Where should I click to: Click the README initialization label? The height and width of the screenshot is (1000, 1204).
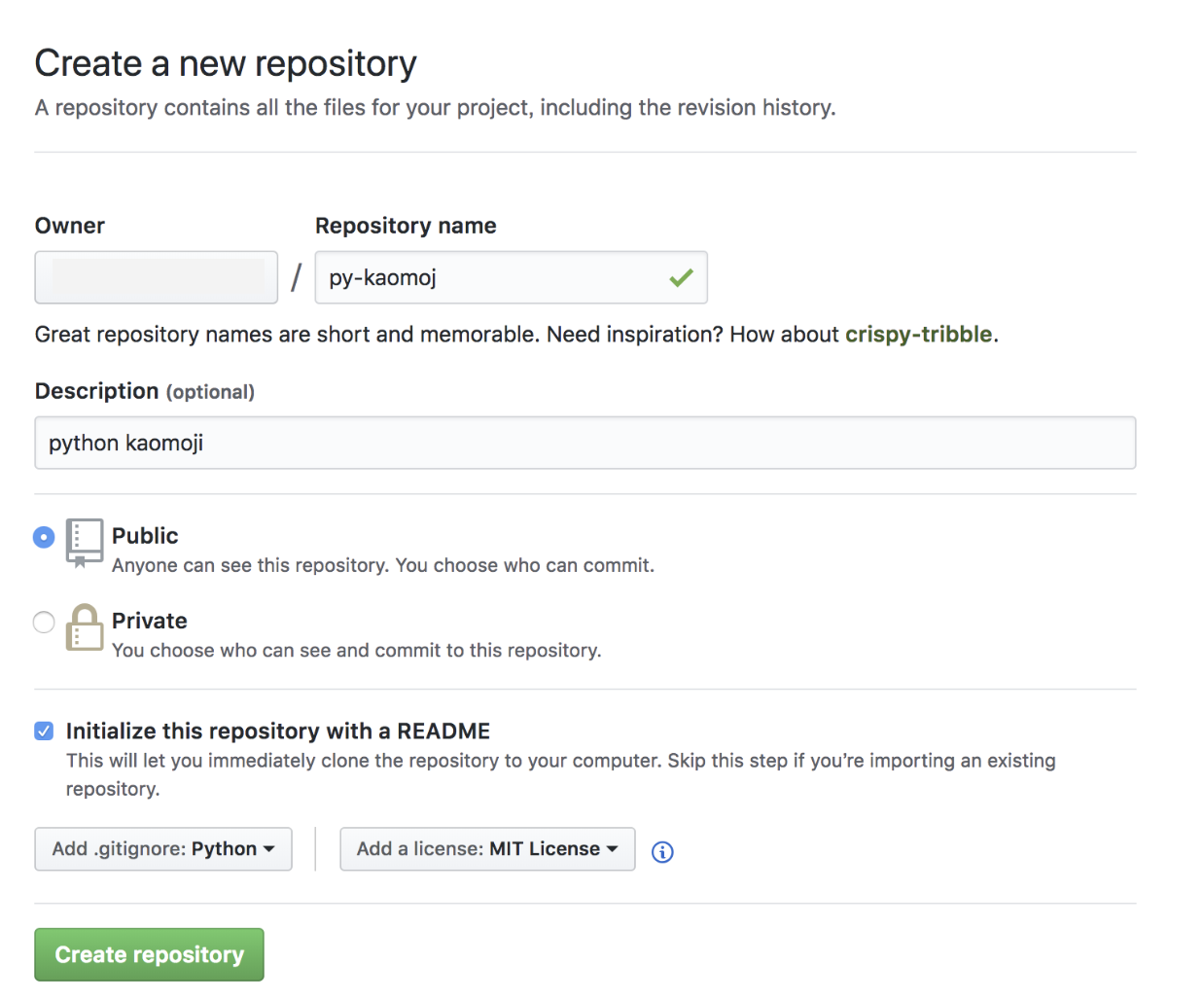click(x=277, y=731)
